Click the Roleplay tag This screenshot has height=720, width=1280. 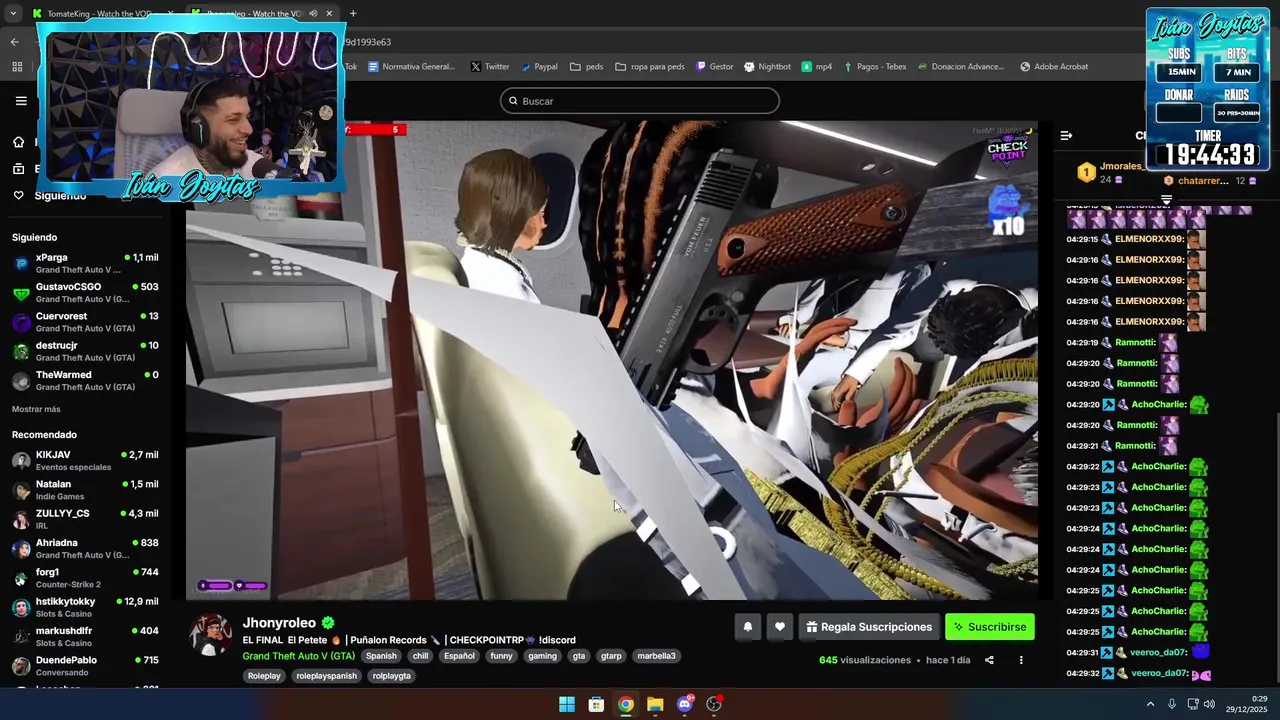(264, 676)
